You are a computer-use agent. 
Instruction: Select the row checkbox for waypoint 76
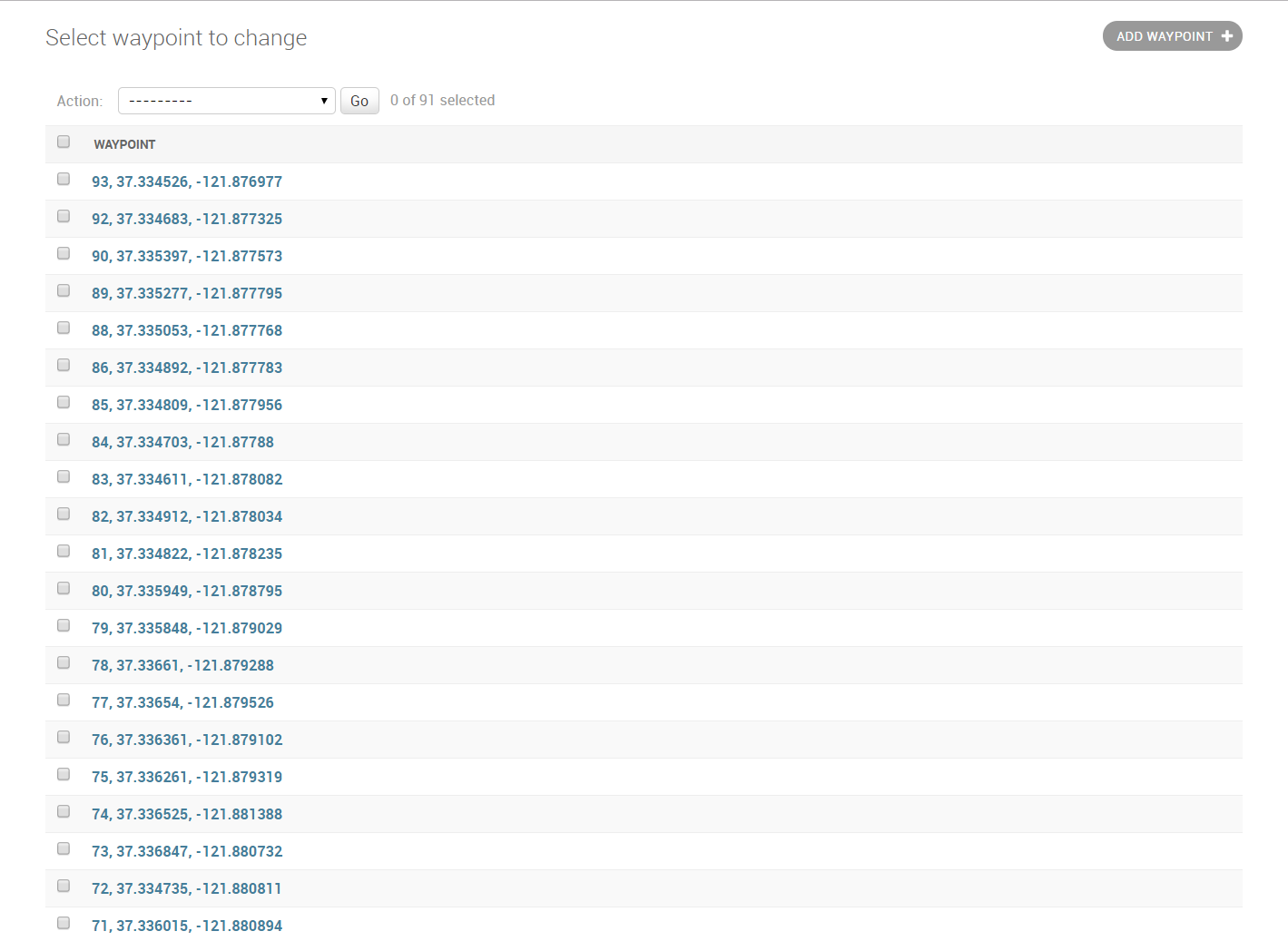[x=64, y=737]
